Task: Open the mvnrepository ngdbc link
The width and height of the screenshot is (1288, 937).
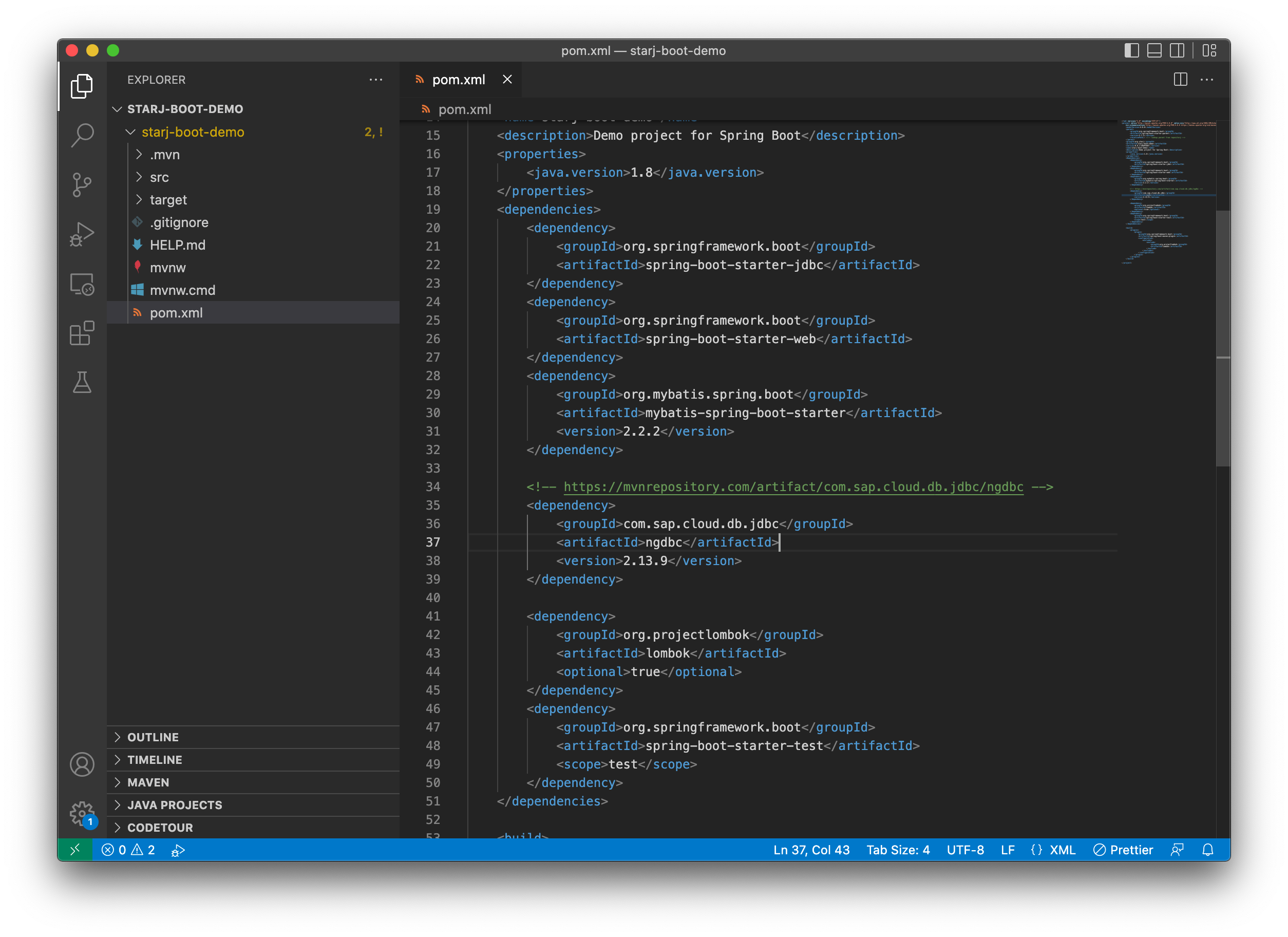Action: (793, 487)
